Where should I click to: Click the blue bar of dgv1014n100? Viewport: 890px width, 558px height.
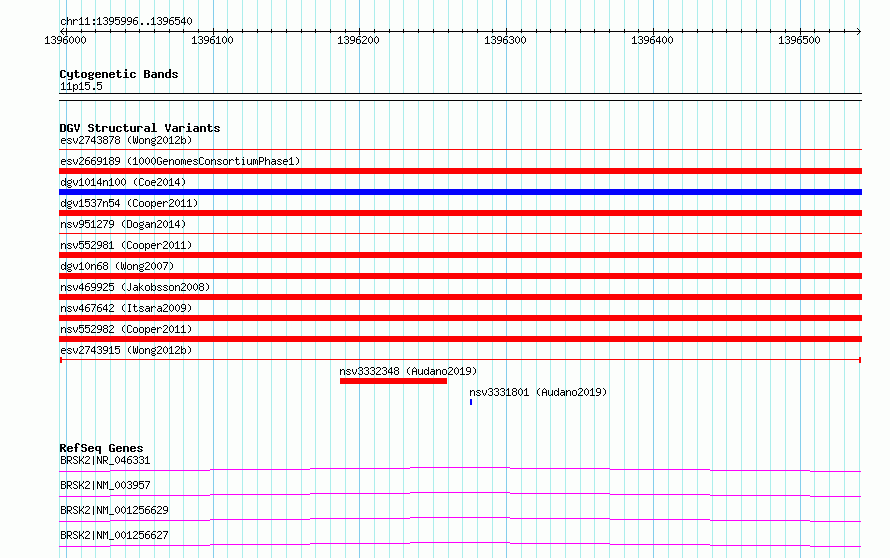pos(460,192)
